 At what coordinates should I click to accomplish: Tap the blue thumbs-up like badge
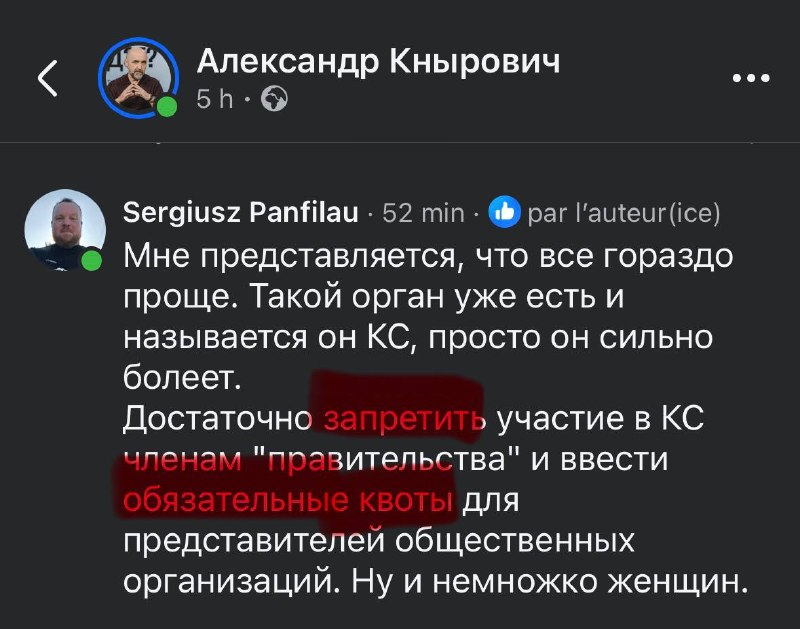[504, 212]
